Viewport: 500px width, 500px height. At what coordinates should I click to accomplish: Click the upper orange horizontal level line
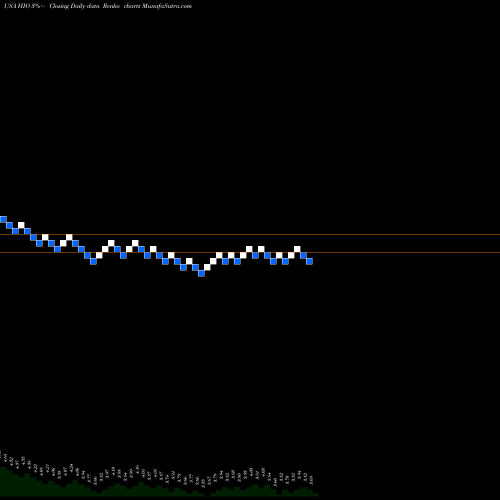(250, 235)
